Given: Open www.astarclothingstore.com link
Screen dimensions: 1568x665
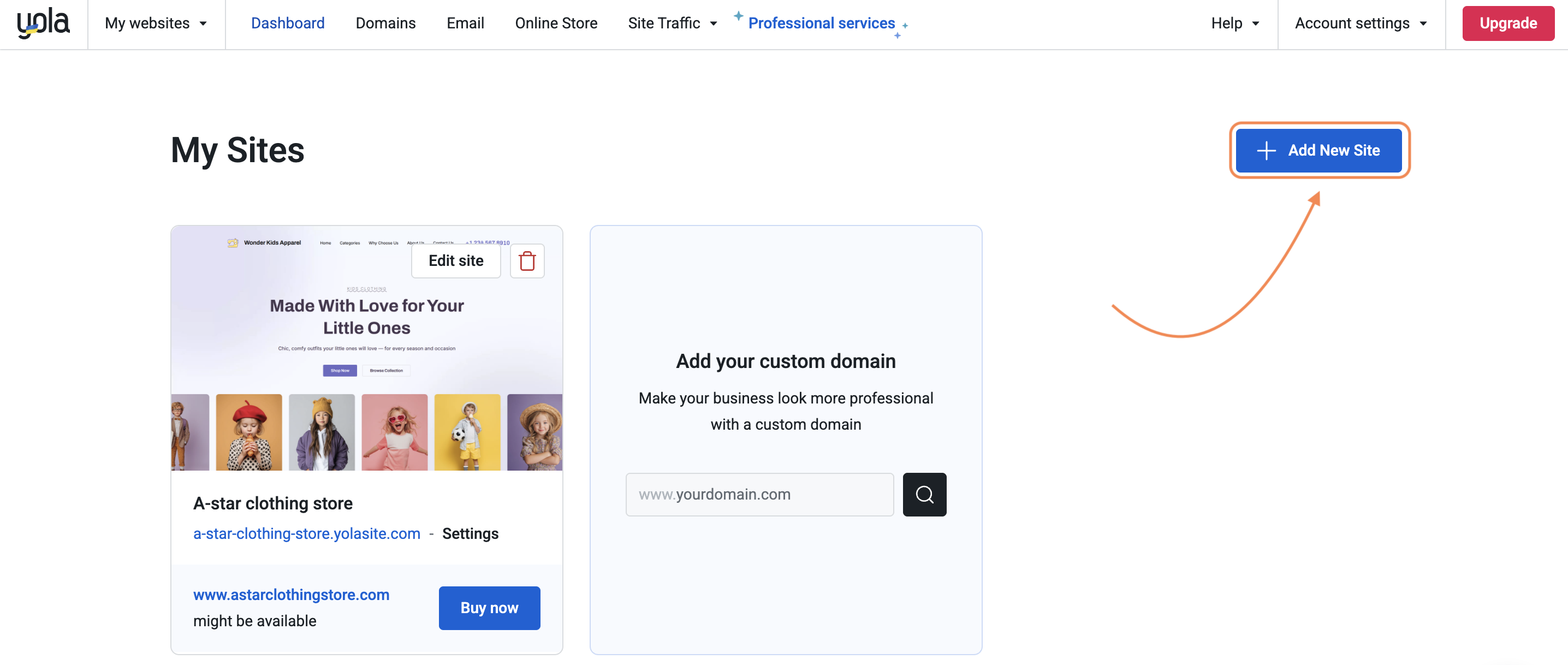Looking at the screenshot, I should (291, 595).
